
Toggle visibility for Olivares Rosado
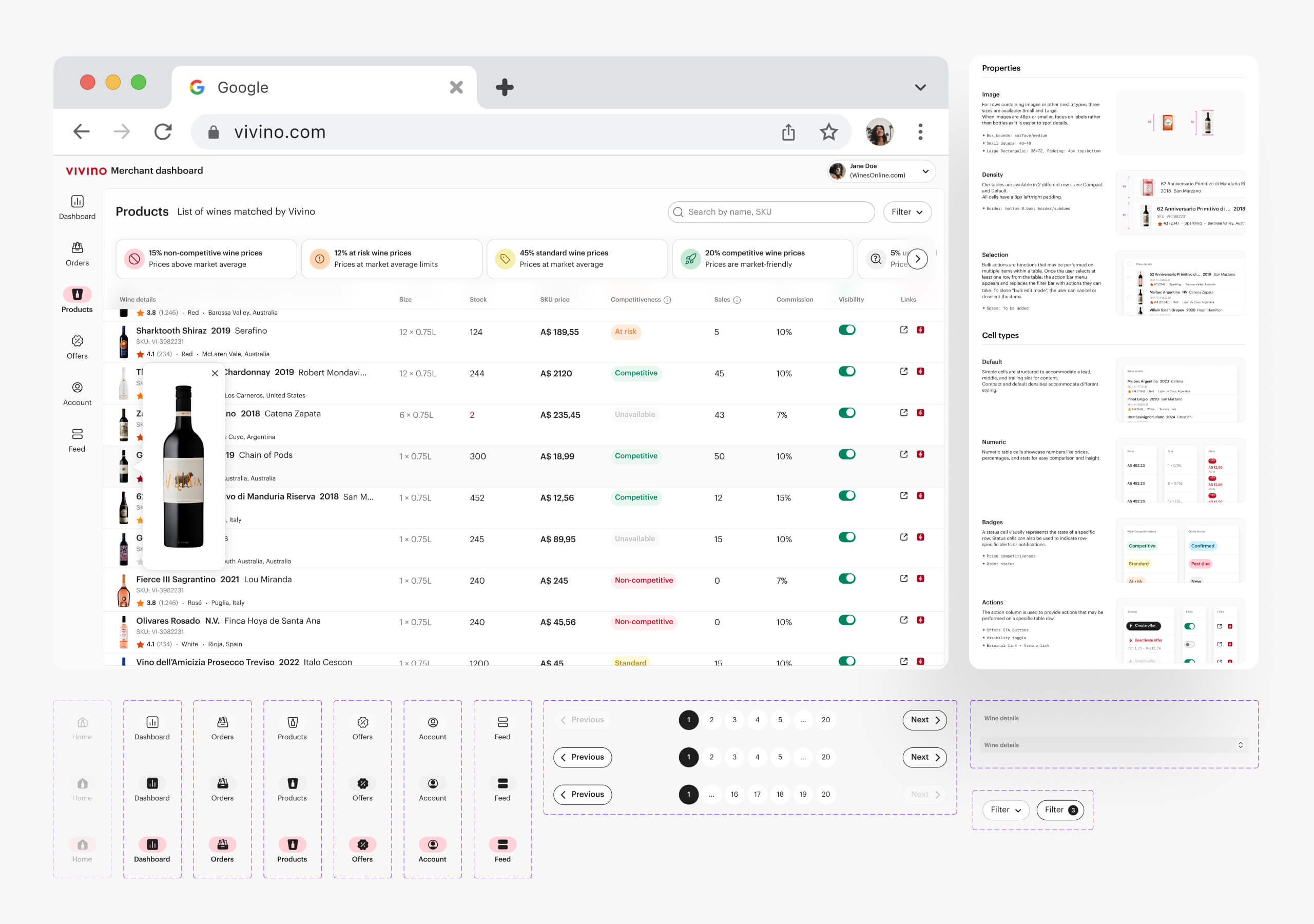(x=847, y=620)
